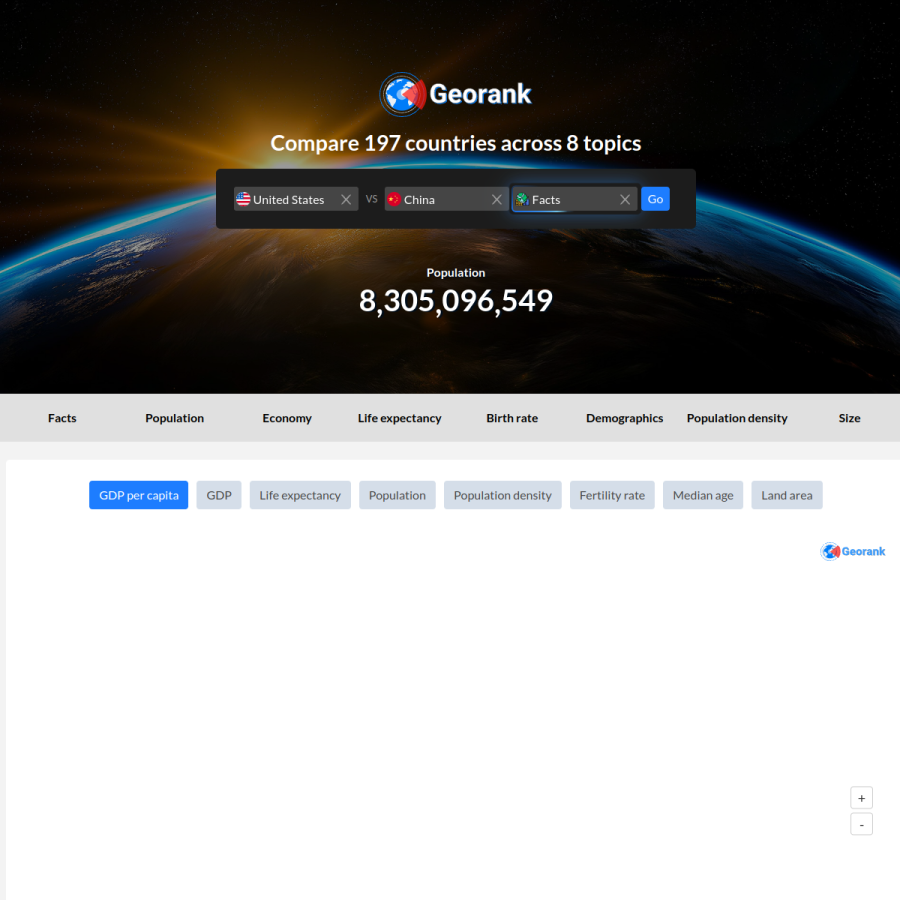This screenshot has height=900, width=900.
Task: Select the Life expectancy filter button
Action: (x=300, y=495)
